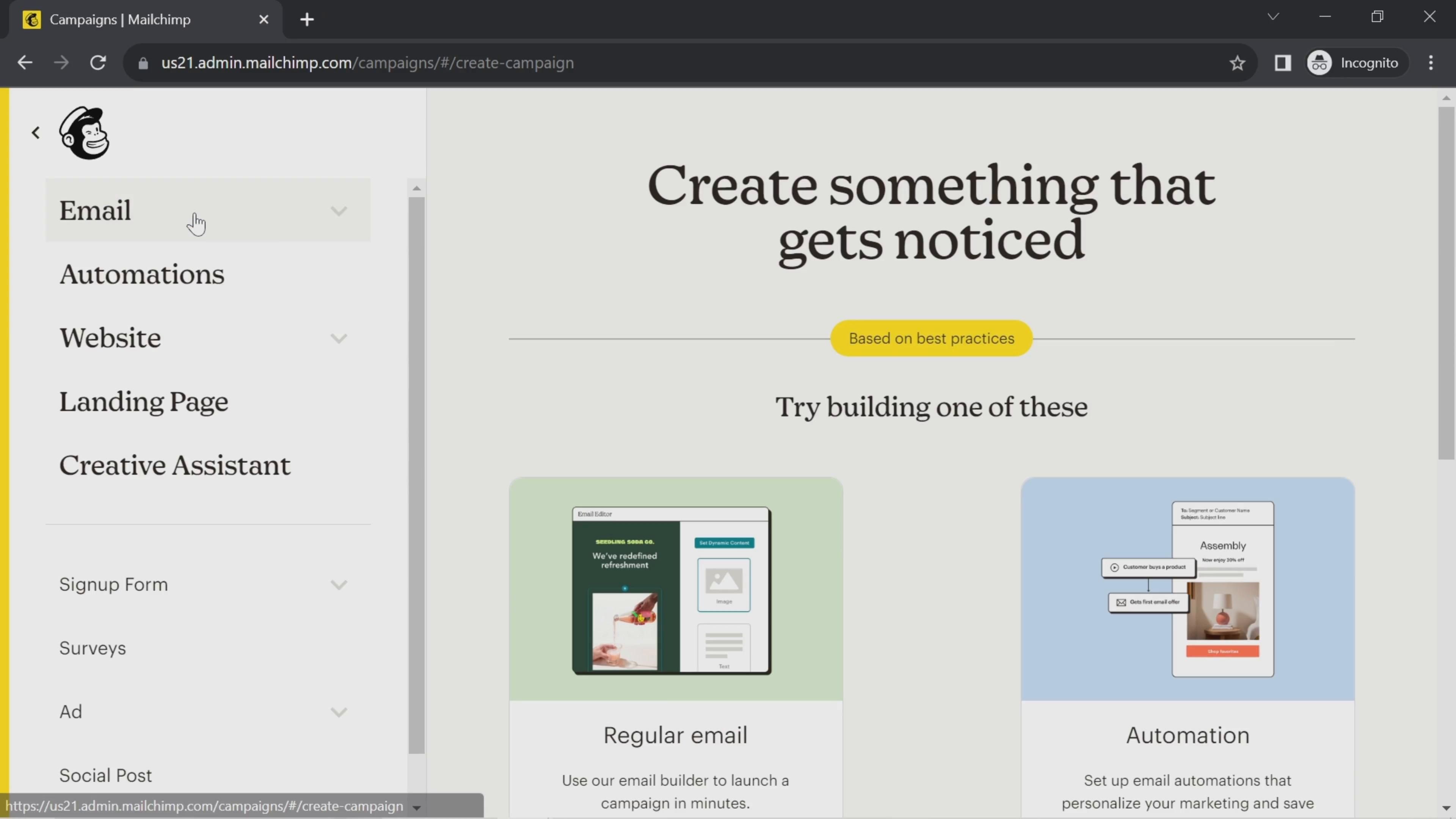Click the Incognito profile icon

pos(1320,63)
